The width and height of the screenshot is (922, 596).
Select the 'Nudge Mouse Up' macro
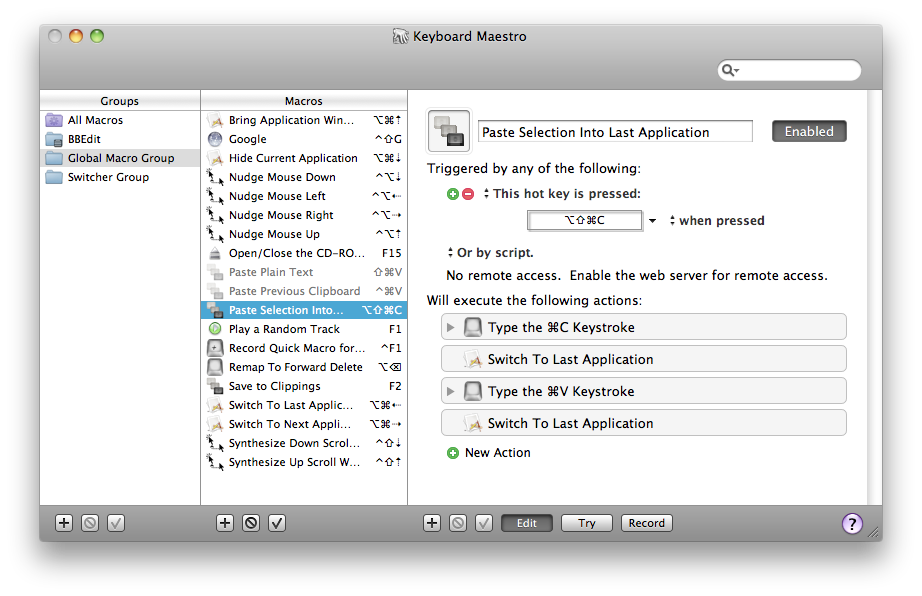click(304, 234)
